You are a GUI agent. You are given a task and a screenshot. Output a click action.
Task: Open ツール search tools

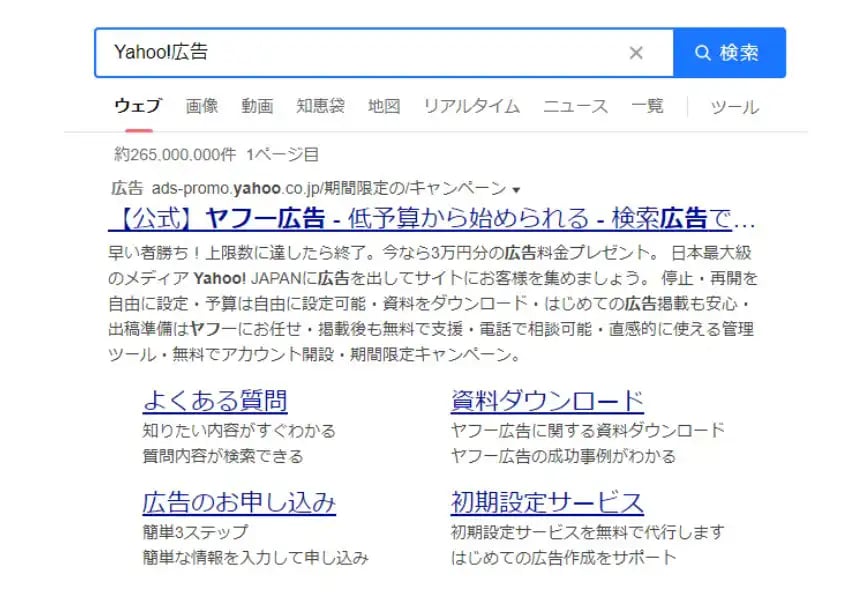[734, 107]
